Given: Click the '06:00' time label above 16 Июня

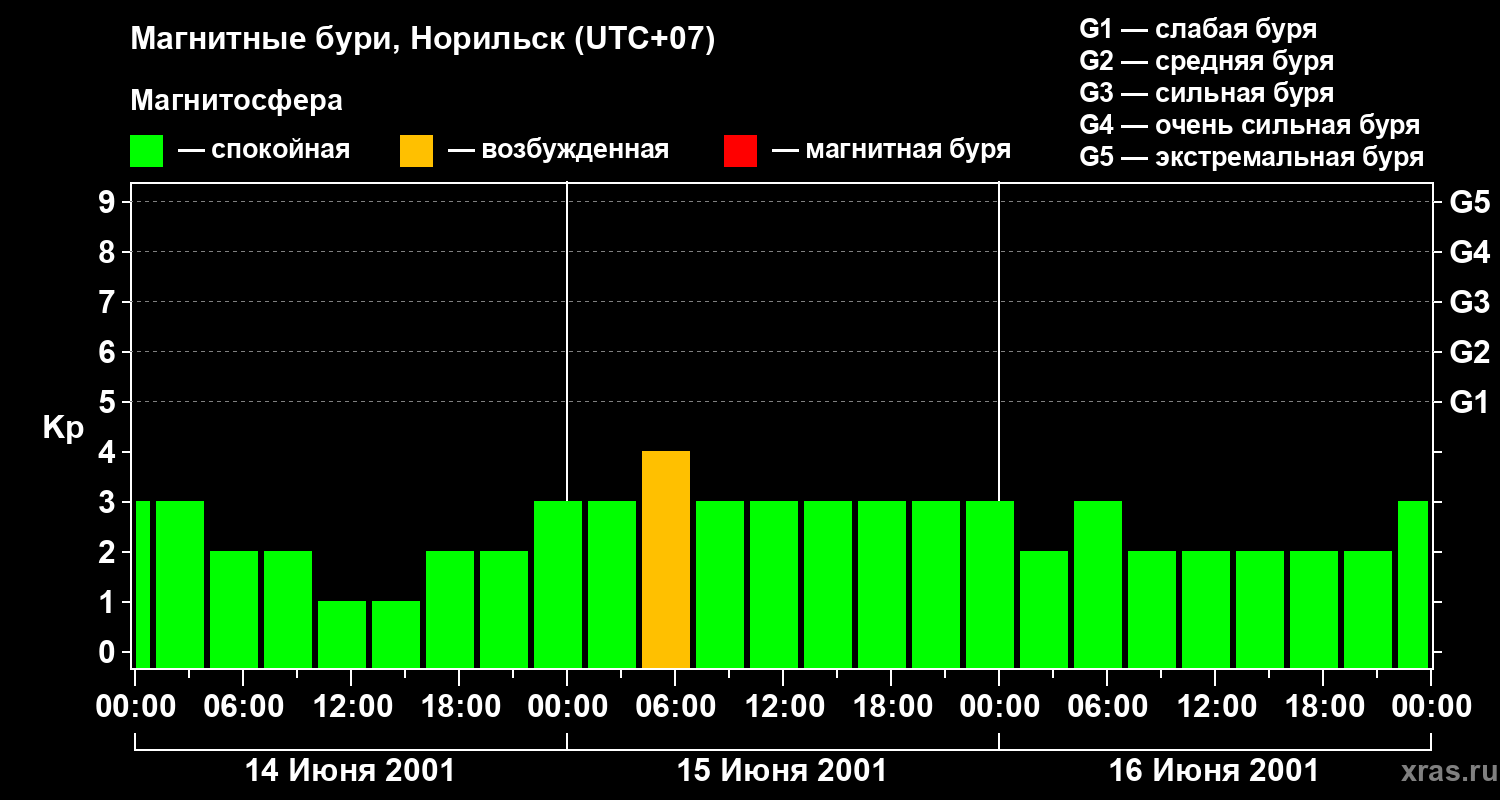Looking at the screenshot, I should [1106, 707].
